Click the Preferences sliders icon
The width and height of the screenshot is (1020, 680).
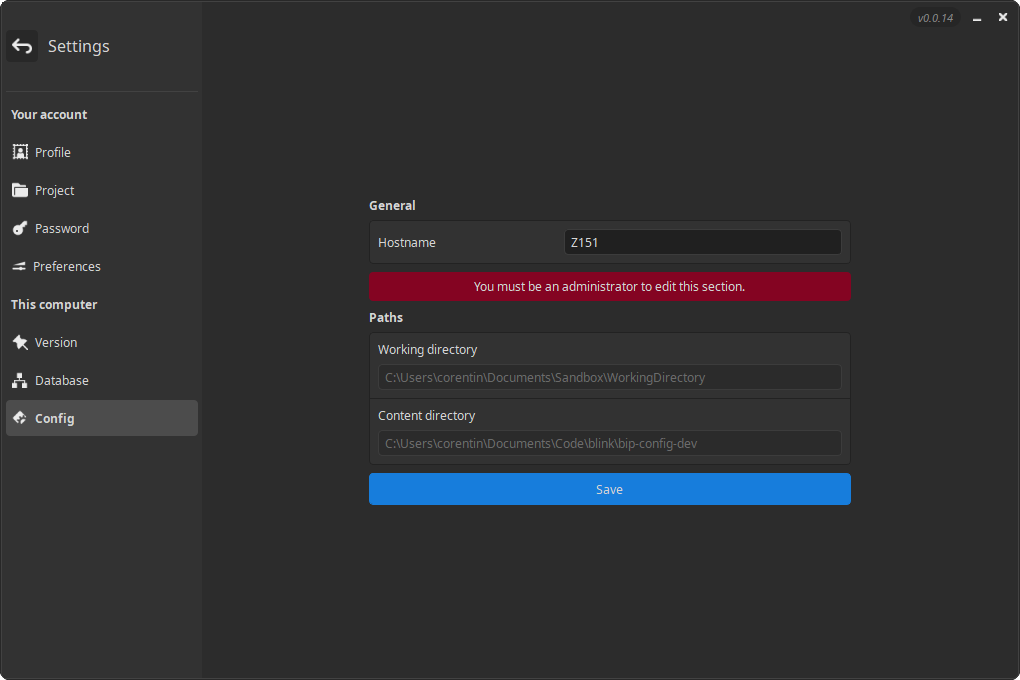coord(19,266)
